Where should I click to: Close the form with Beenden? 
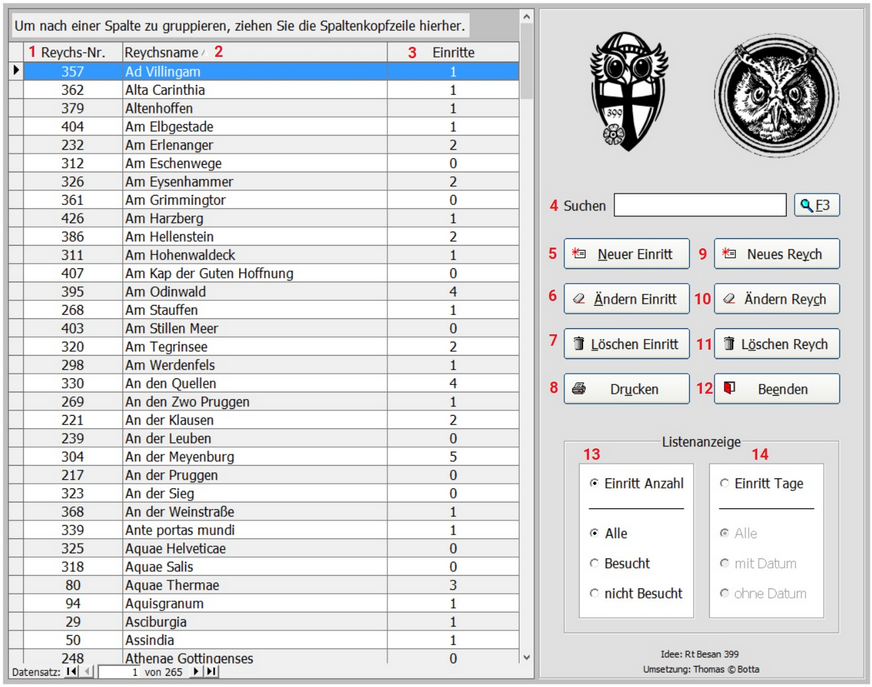coord(777,389)
